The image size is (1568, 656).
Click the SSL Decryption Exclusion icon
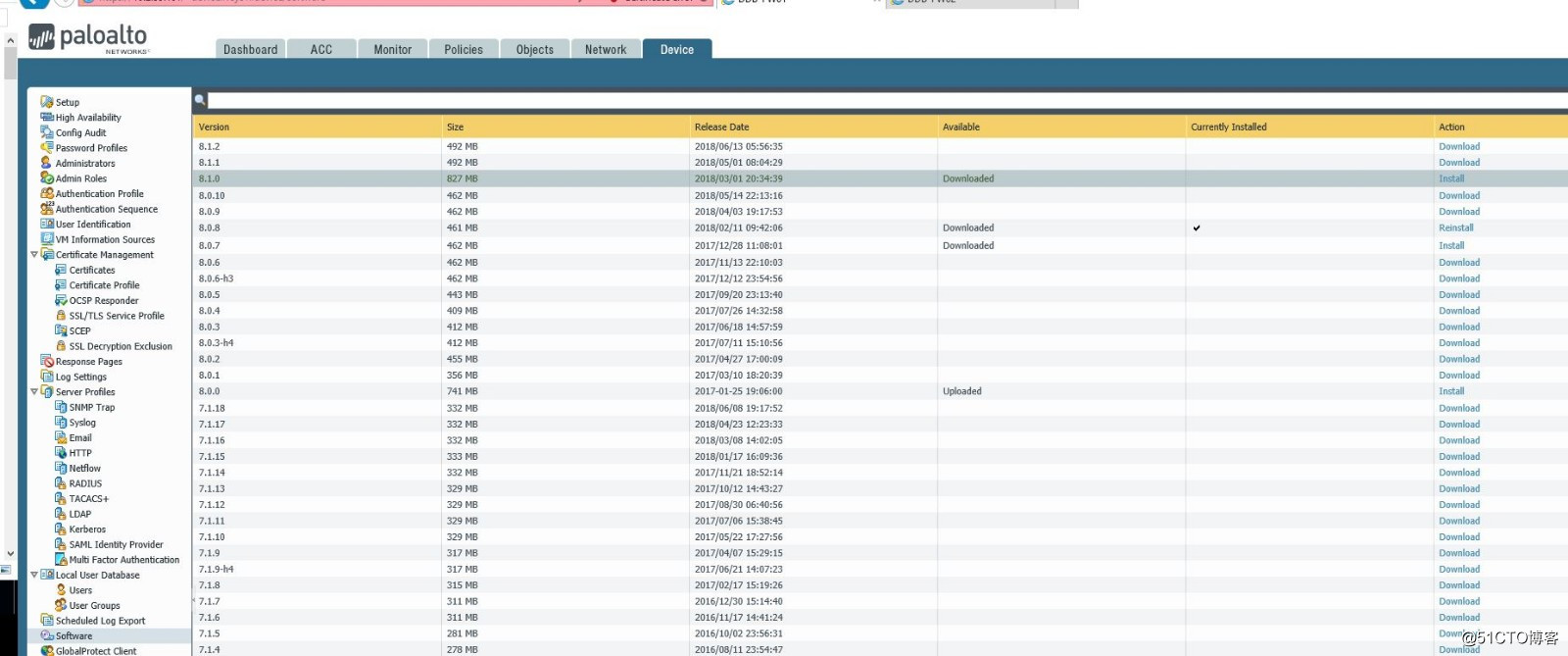[x=61, y=346]
